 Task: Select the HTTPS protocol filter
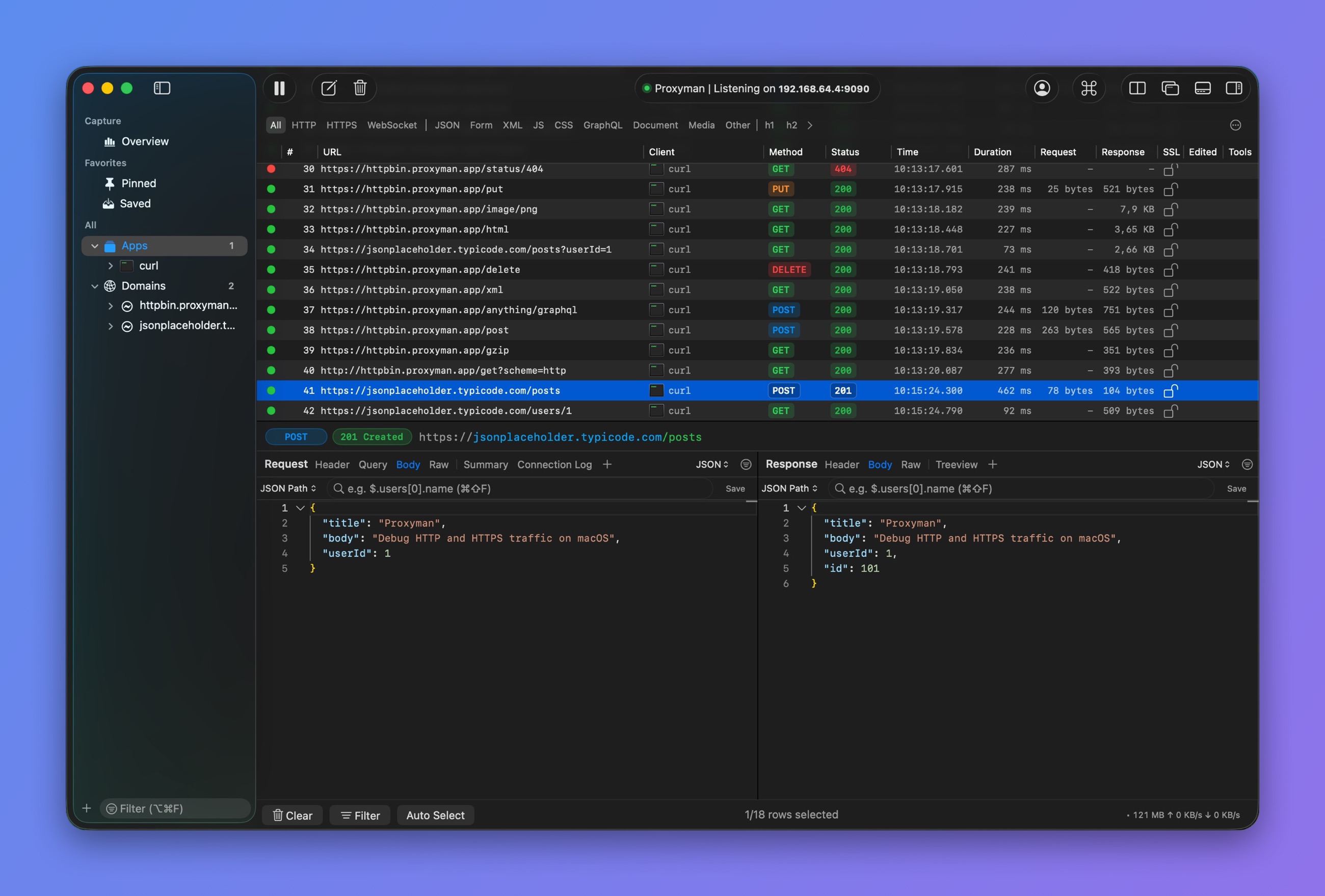pyautogui.click(x=341, y=125)
